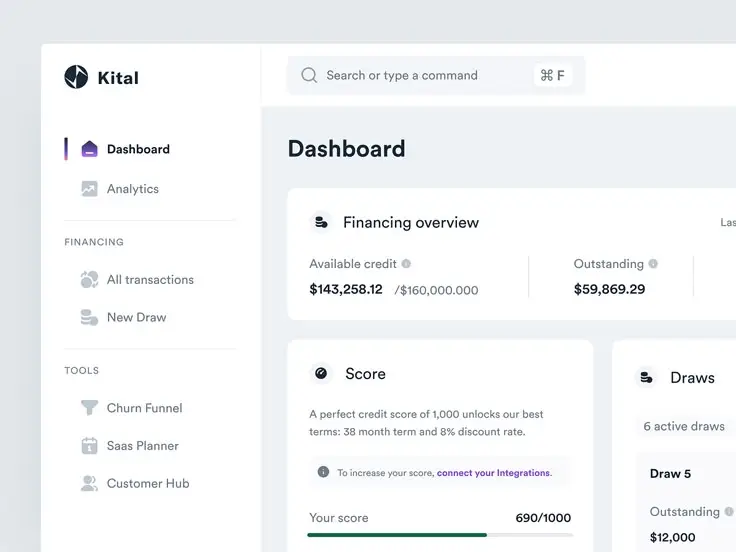
Task: Click the Draw 5 Outstanding info icon
Action: pos(728,512)
